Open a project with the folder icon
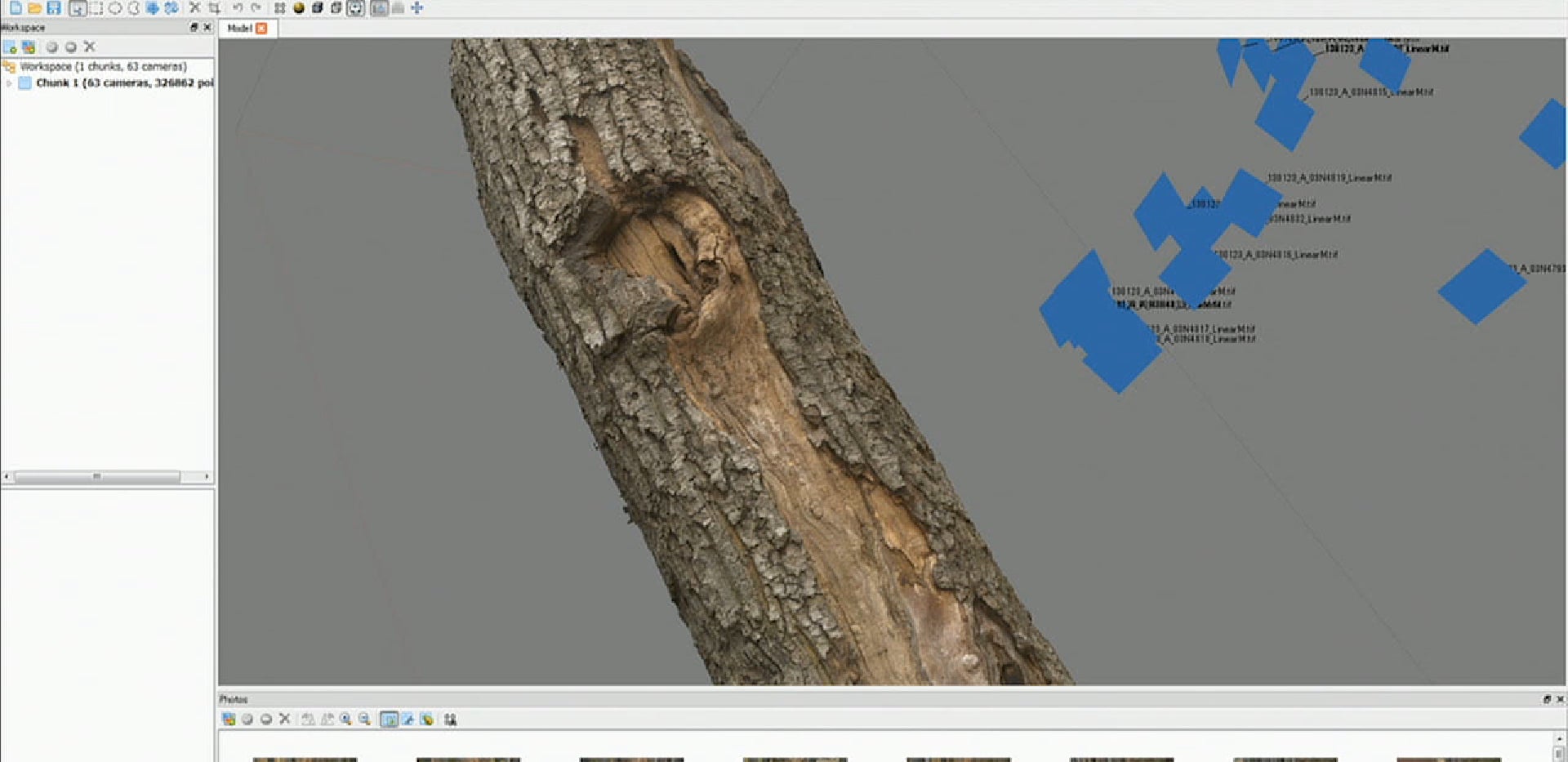The width and height of the screenshot is (1568, 762). point(34,8)
